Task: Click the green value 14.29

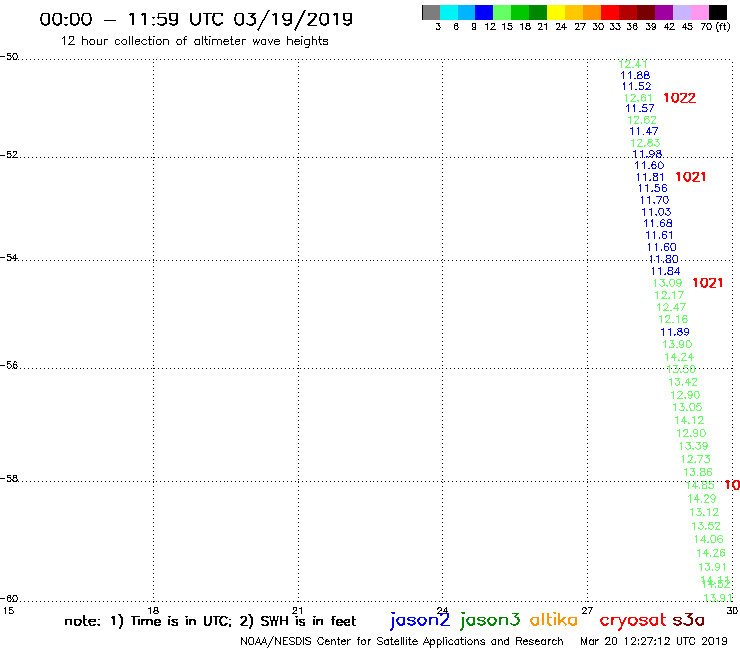Action: [702, 499]
